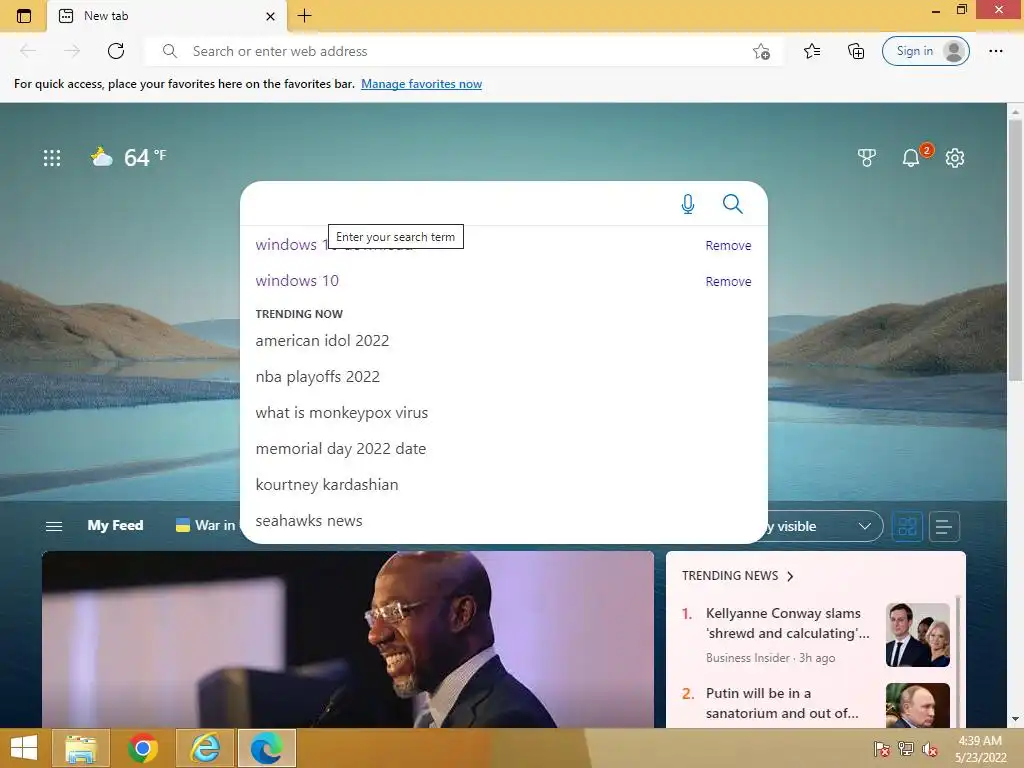Image resolution: width=1024 pixels, height=768 pixels.
Task: Refresh the current page
Action: tap(116, 51)
